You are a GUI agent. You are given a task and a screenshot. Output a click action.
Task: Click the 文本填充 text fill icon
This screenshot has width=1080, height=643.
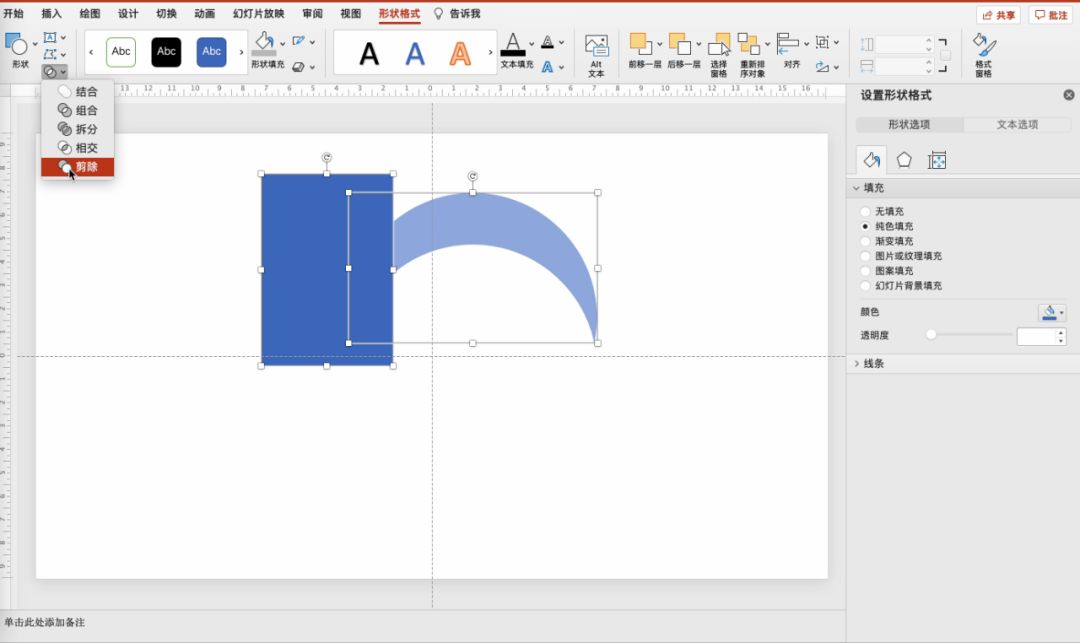(513, 44)
